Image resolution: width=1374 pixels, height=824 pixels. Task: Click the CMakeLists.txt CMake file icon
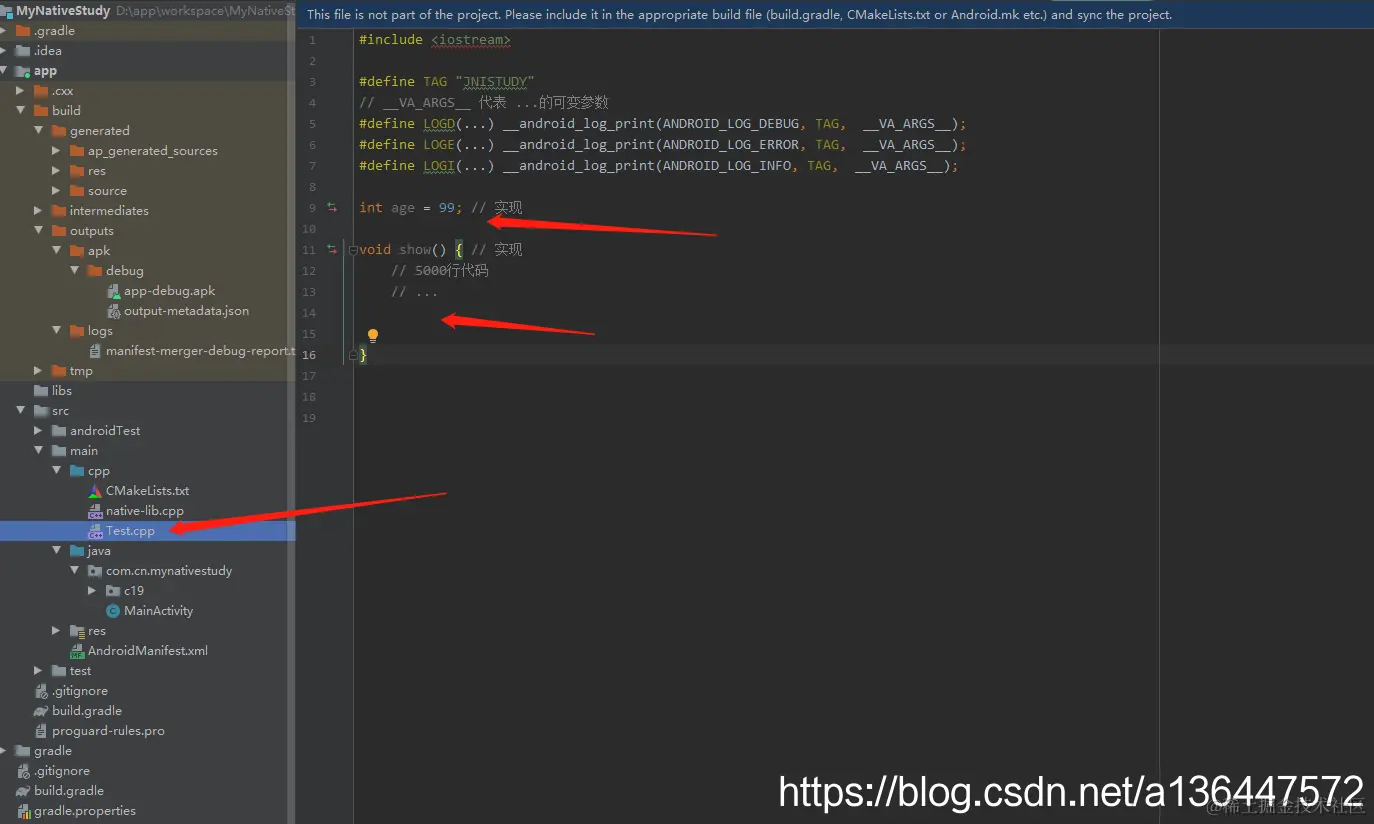(96, 491)
